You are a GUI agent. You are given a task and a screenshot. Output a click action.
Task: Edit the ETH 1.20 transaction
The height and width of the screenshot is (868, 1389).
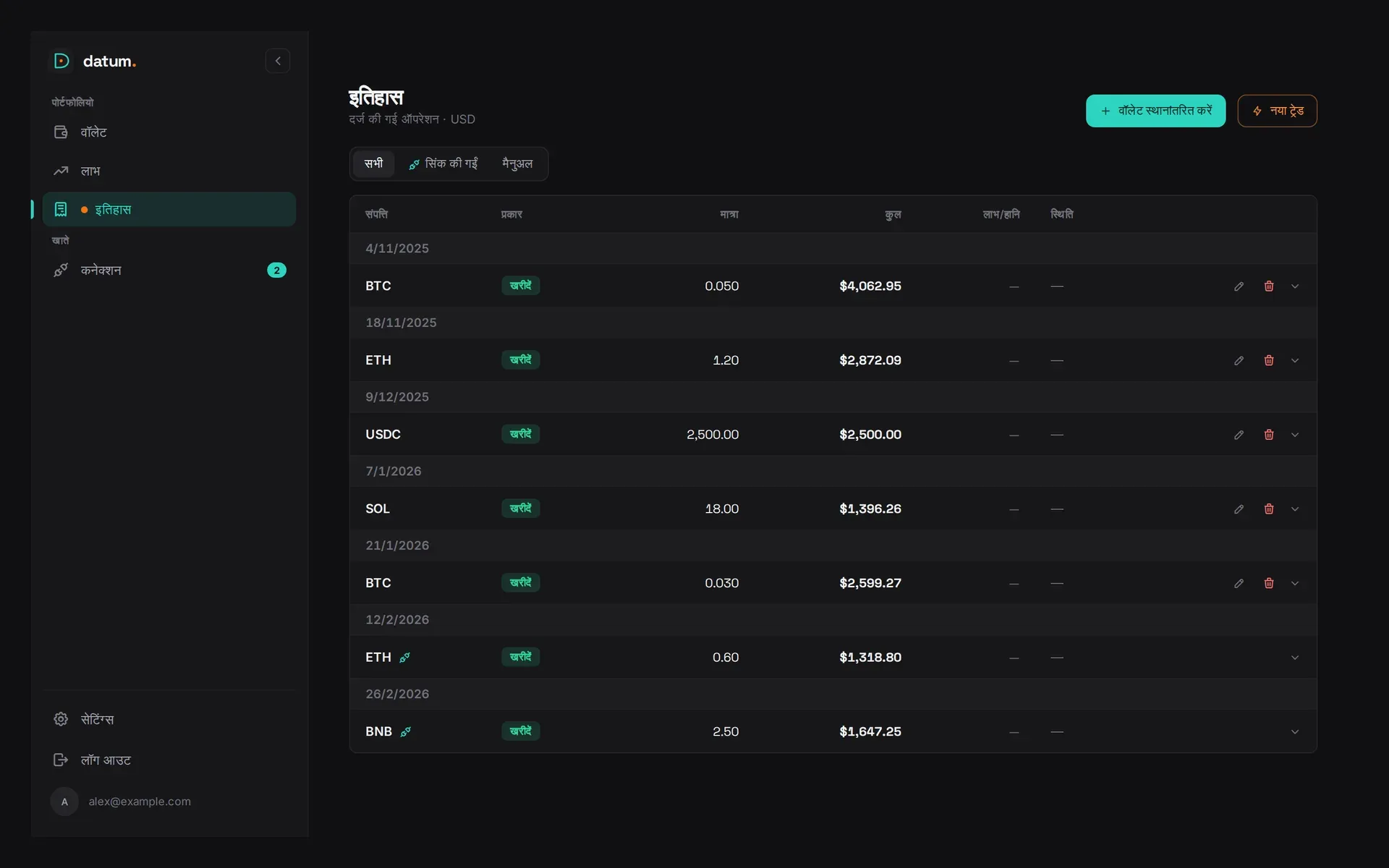[x=1239, y=360]
